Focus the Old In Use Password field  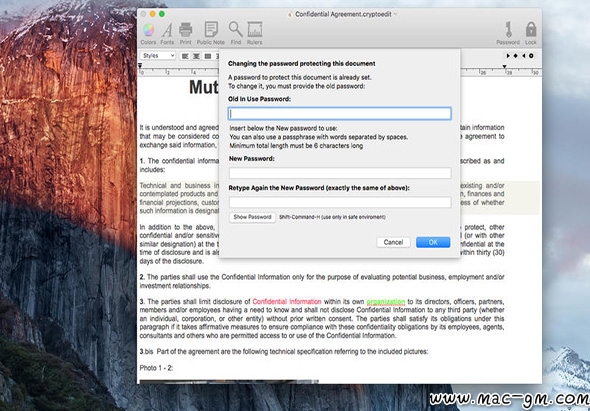coord(340,114)
